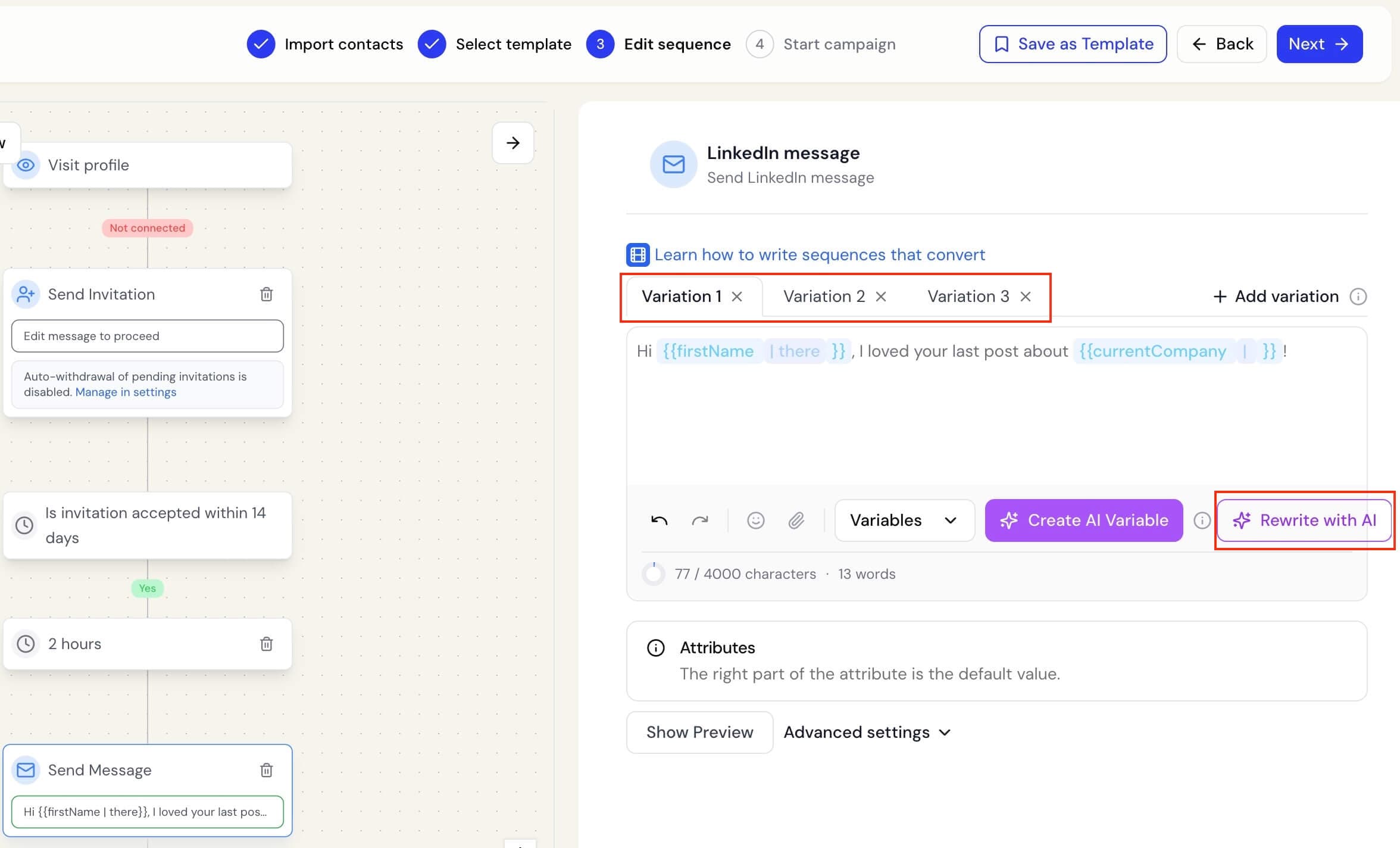Click Show Preview button
The height and width of the screenshot is (848, 1400).
pyautogui.click(x=699, y=732)
